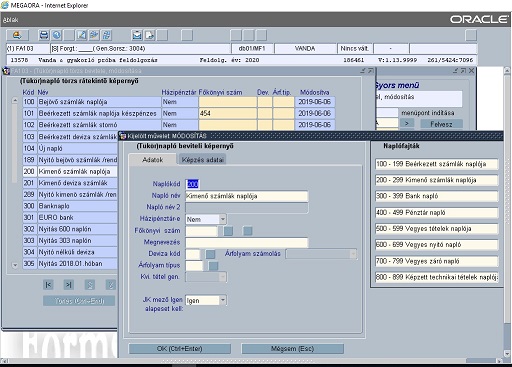Select '600 - 699 Vegyes nyitó napló' type
Image resolution: width=512 pixels, height=367 pixels.
(437, 245)
